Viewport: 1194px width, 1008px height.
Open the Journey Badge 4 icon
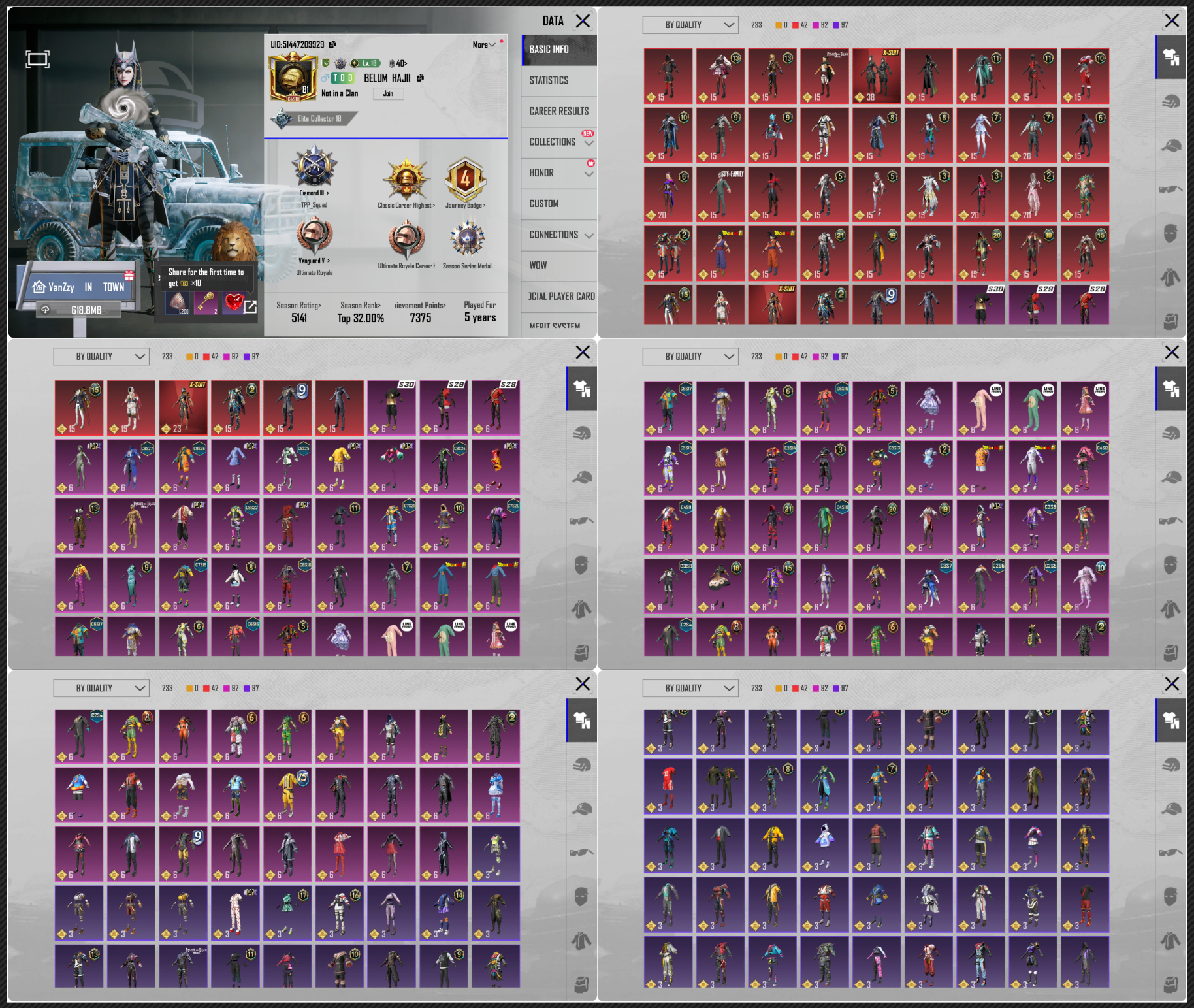(465, 178)
